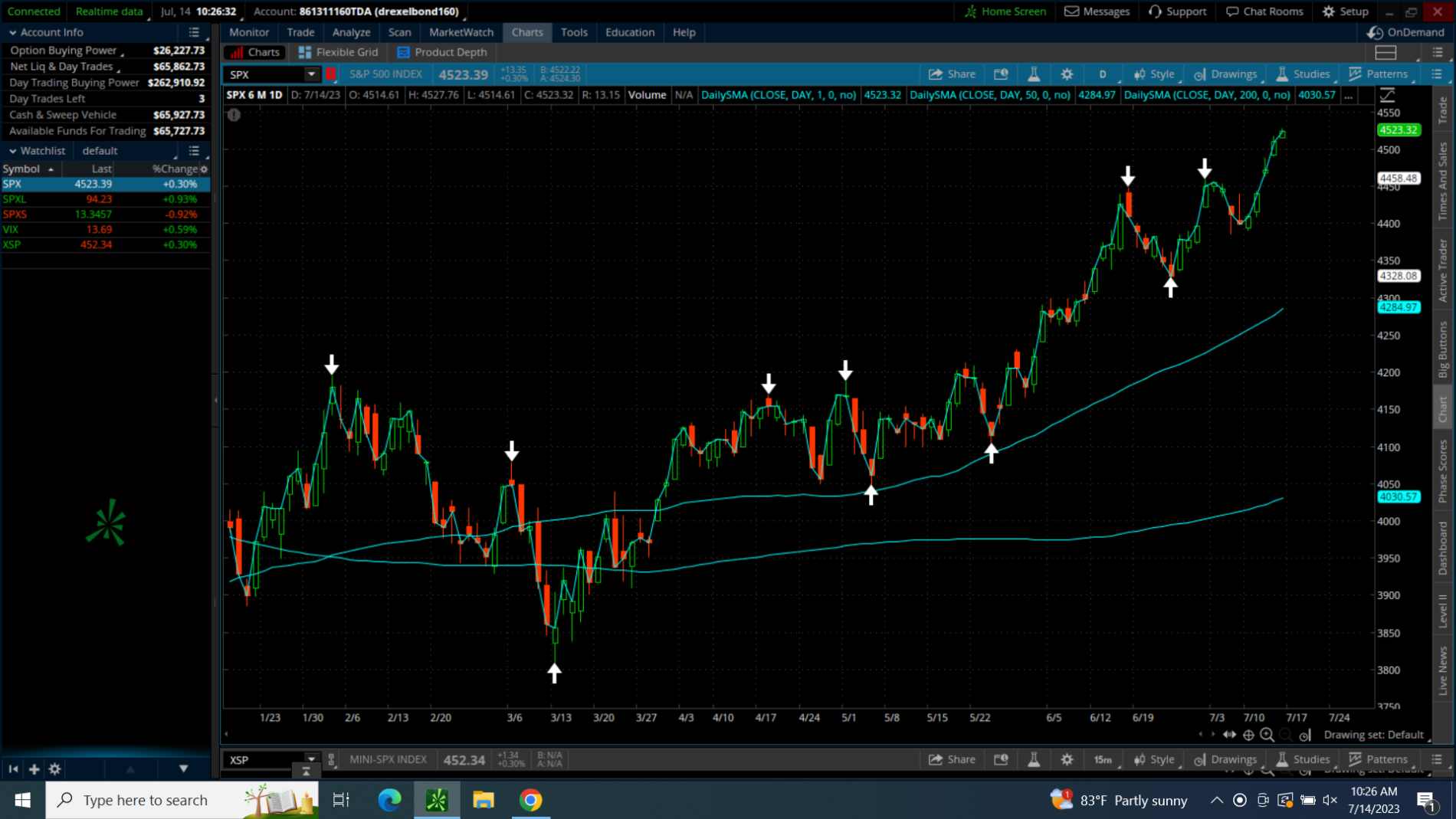Switch to the MarketWatch tab

(x=461, y=32)
